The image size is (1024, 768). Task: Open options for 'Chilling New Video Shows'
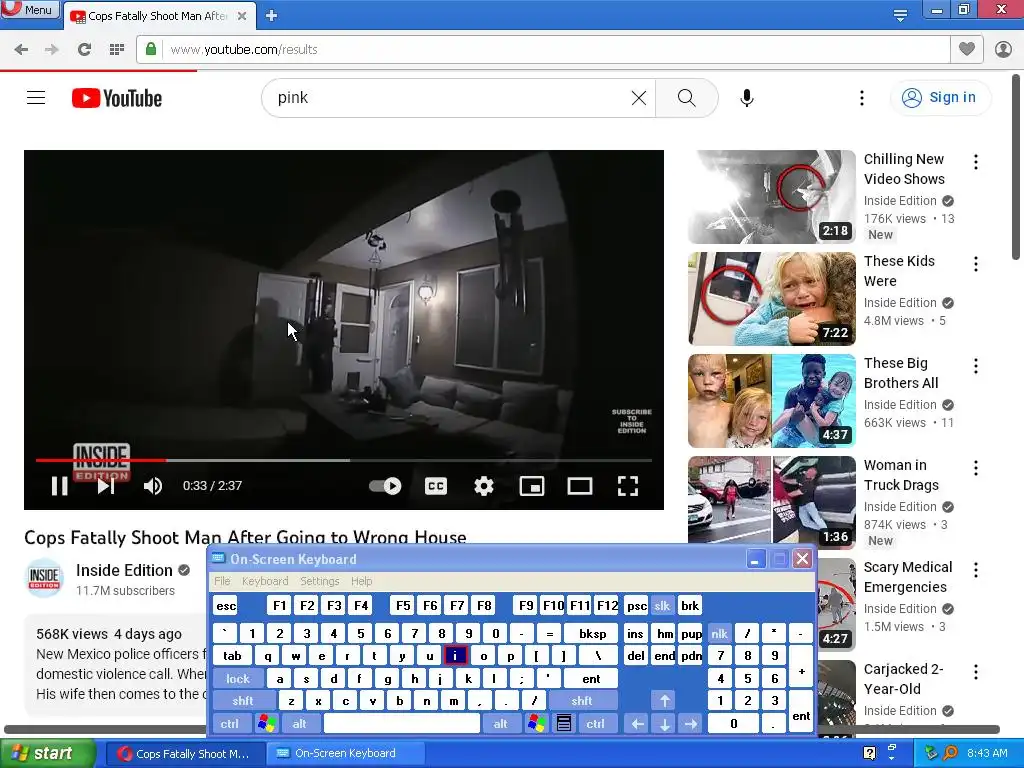976,162
